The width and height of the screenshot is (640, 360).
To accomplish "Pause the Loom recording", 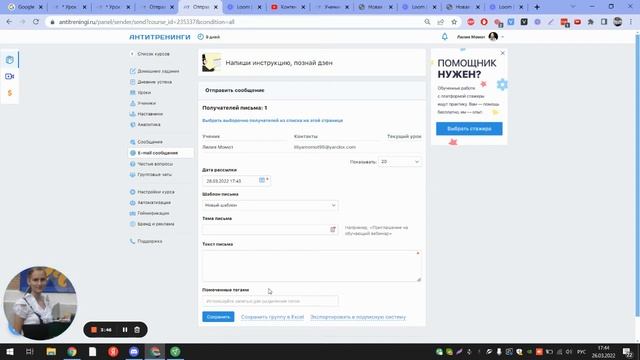I will coord(125,329).
